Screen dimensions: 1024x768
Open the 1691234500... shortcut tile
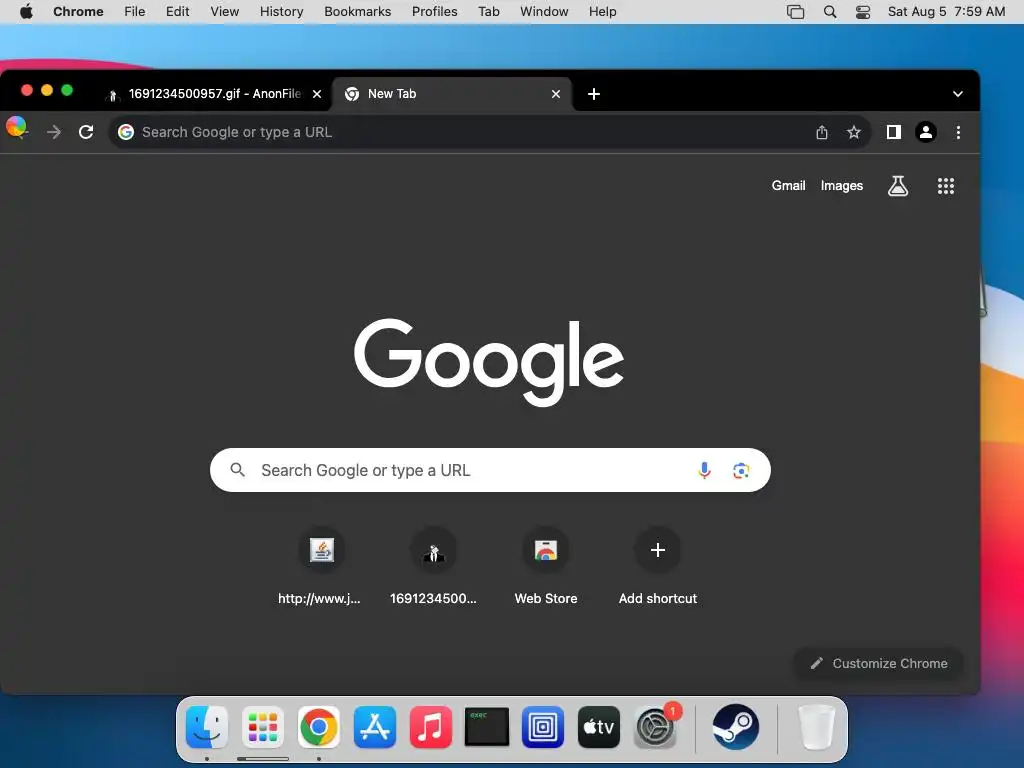(x=433, y=567)
